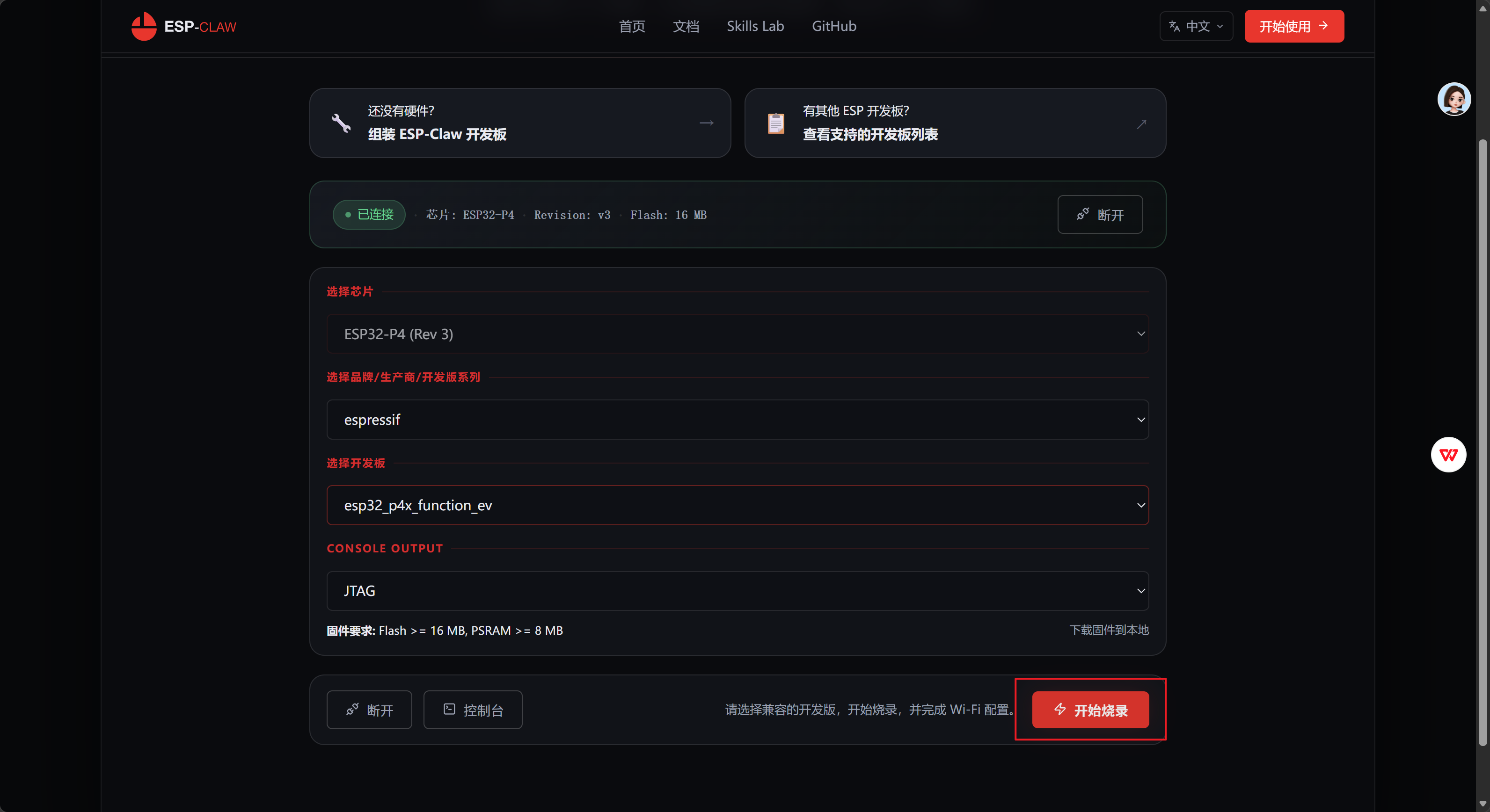Click the arrow on 组装 ESP-Claw 开发板 card
The height and width of the screenshot is (812, 1490).
click(706, 123)
